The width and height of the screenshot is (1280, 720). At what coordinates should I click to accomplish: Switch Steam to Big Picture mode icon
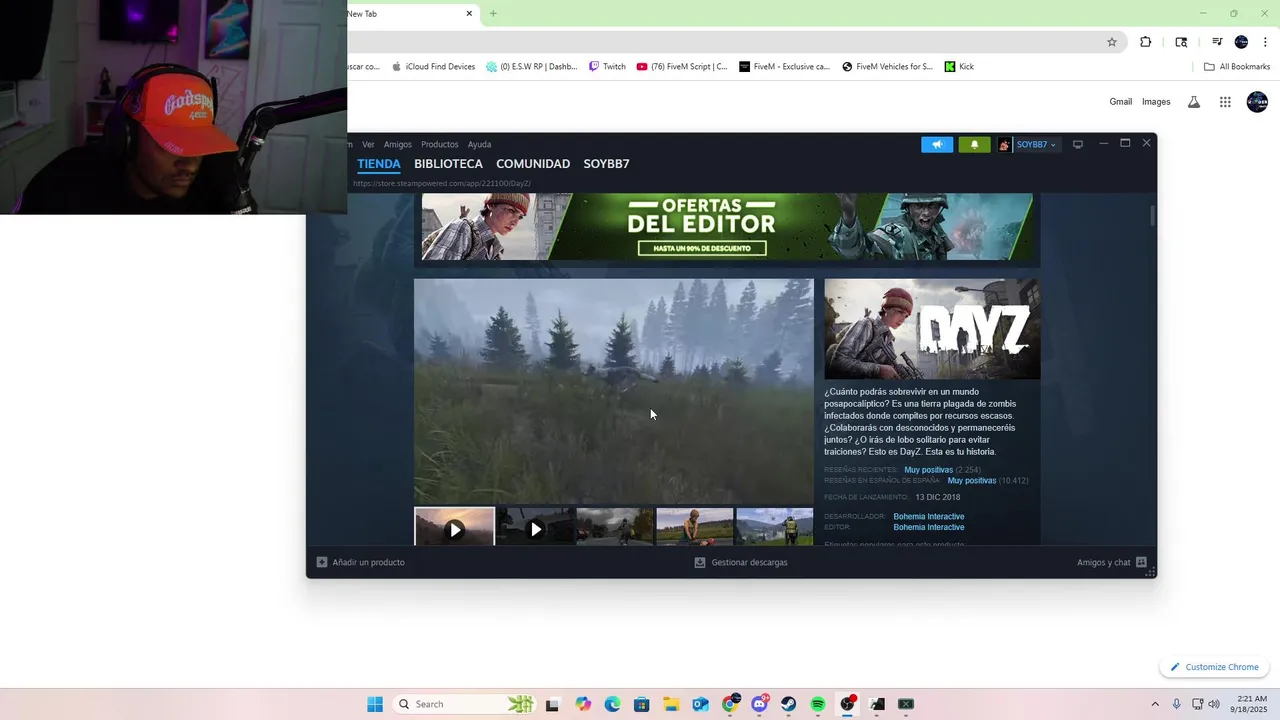pos(1078,144)
